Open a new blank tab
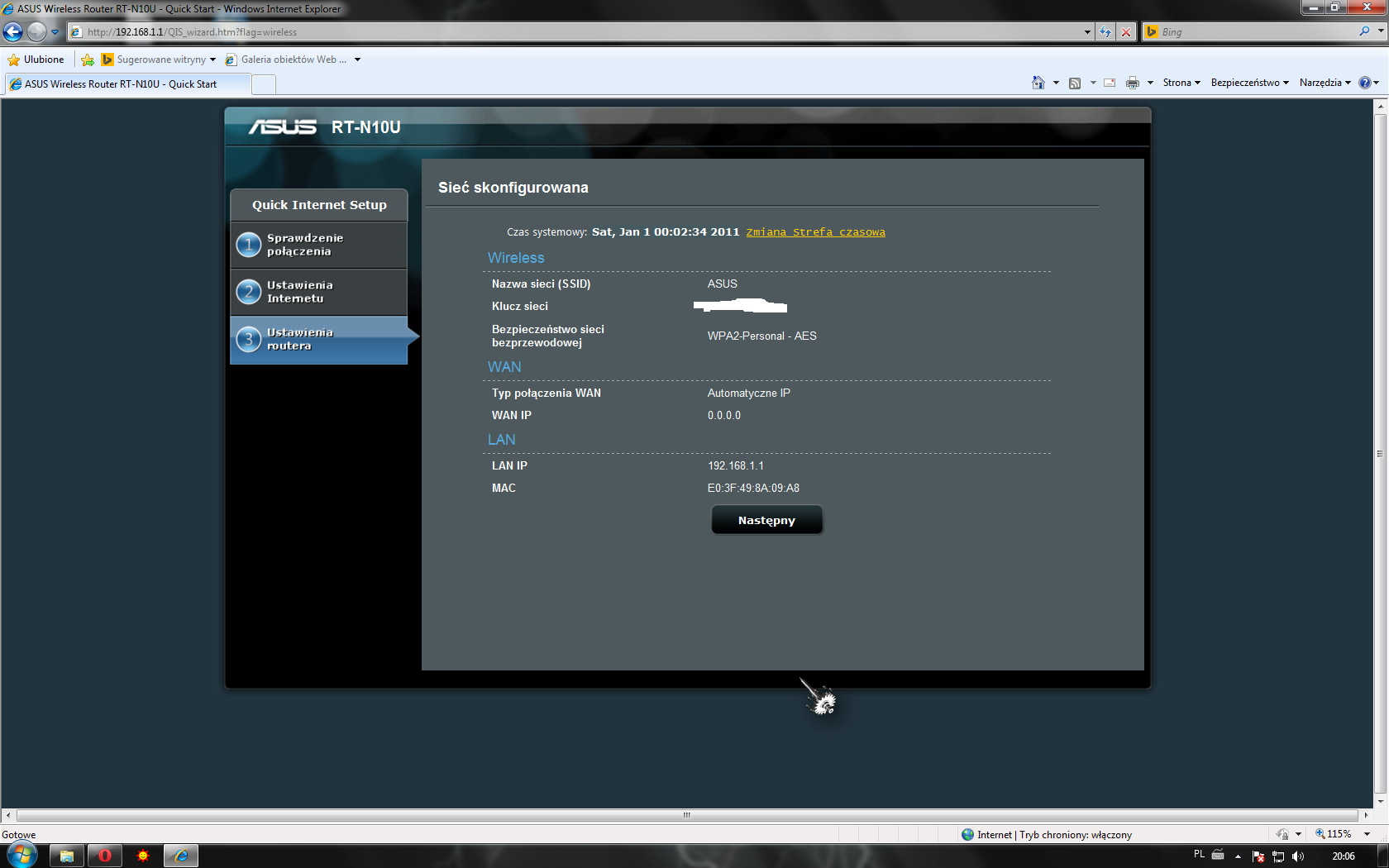This screenshot has width=1389, height=868. [x=263, y=84]
